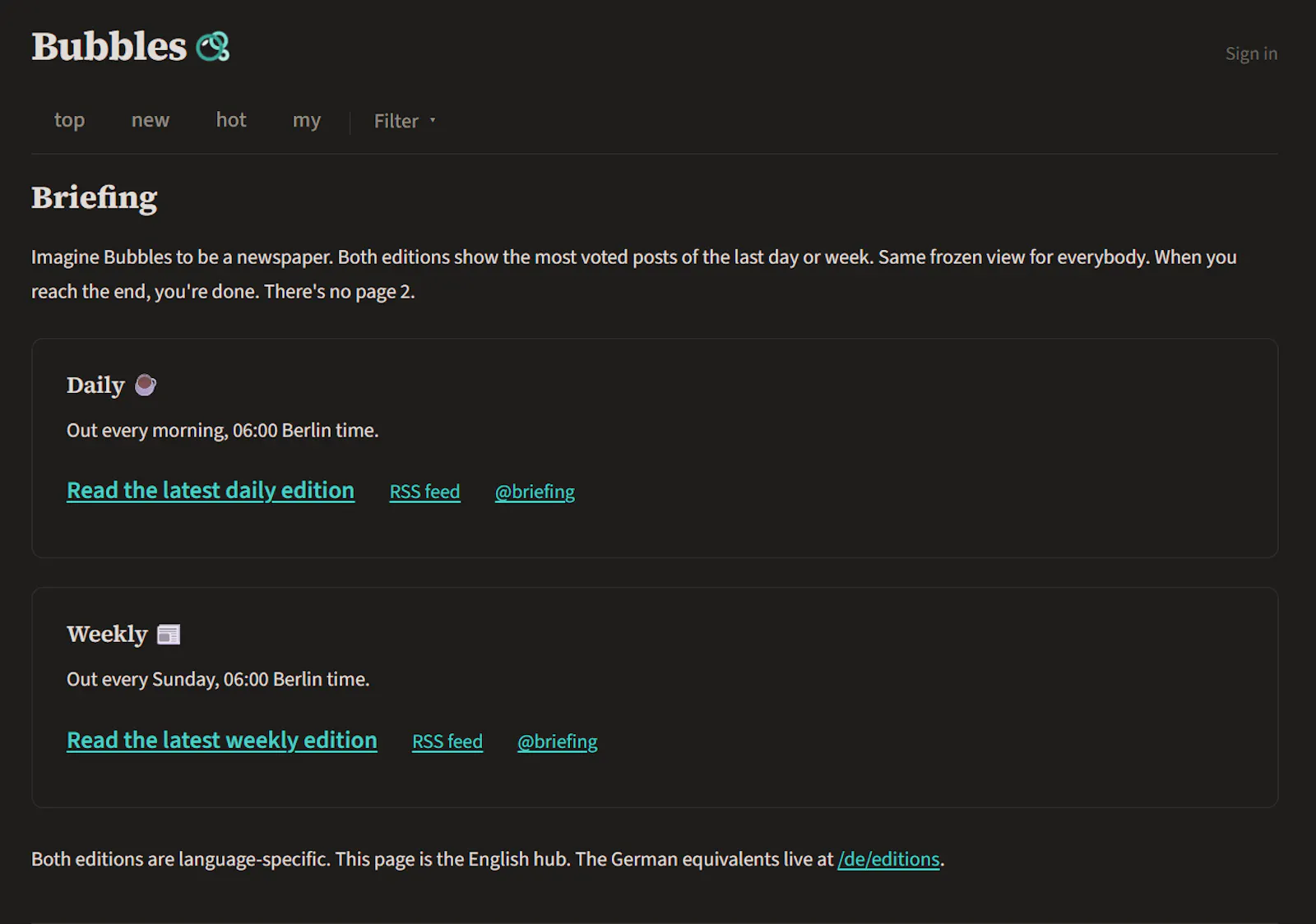The image size is (1316, 924).
Task: Open the Bubbles home title
Action: tap(109, 47)
